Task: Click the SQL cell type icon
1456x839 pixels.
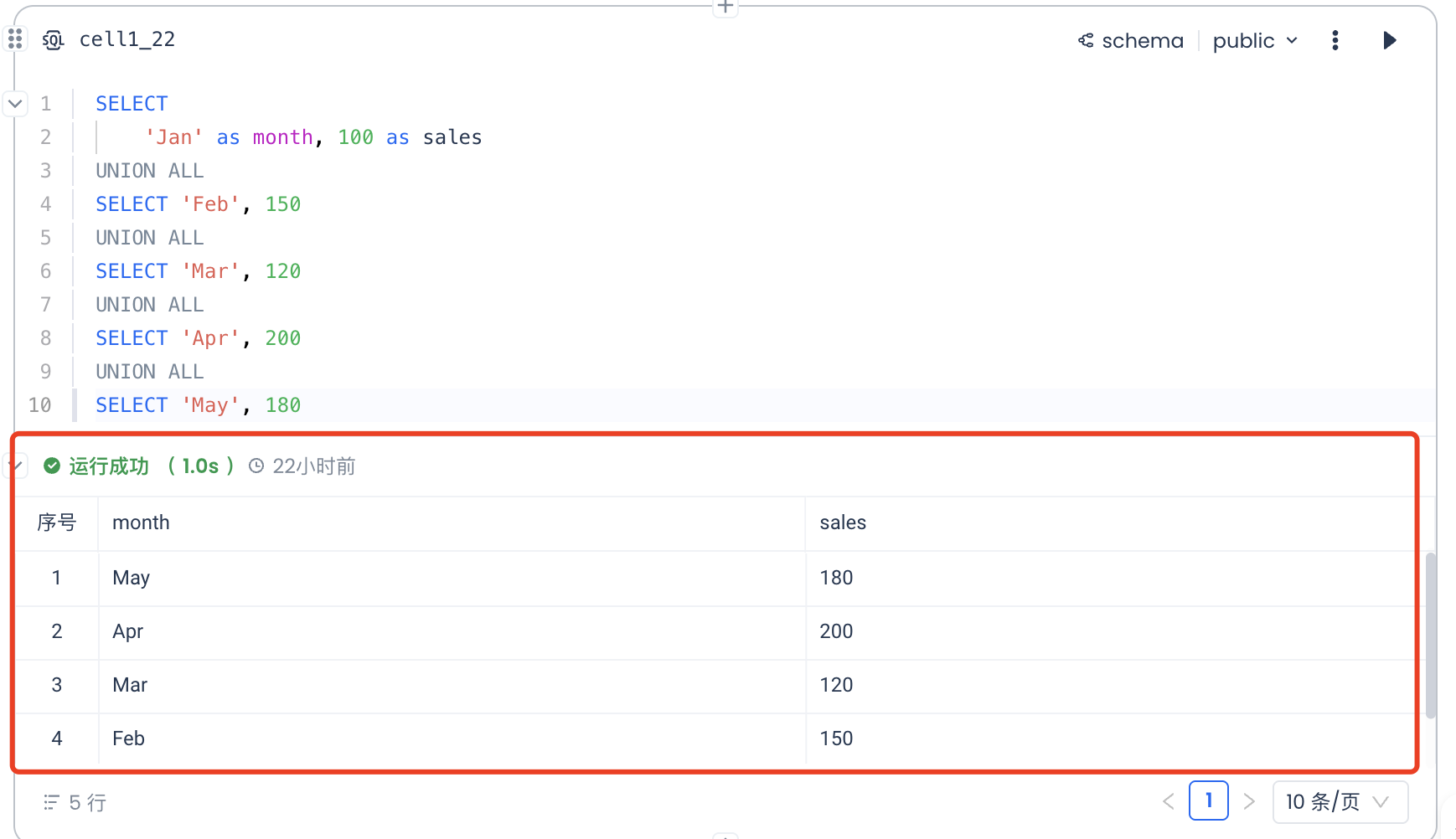Action: pos(53,40)
